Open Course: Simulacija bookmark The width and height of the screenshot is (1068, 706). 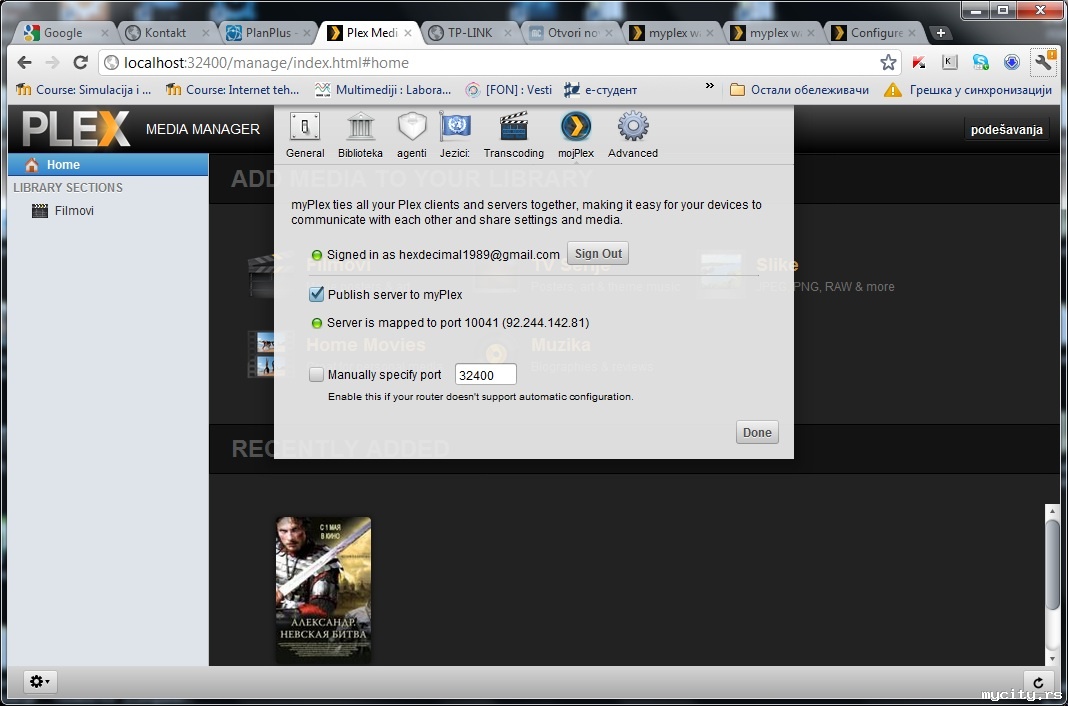pos(83,90)
